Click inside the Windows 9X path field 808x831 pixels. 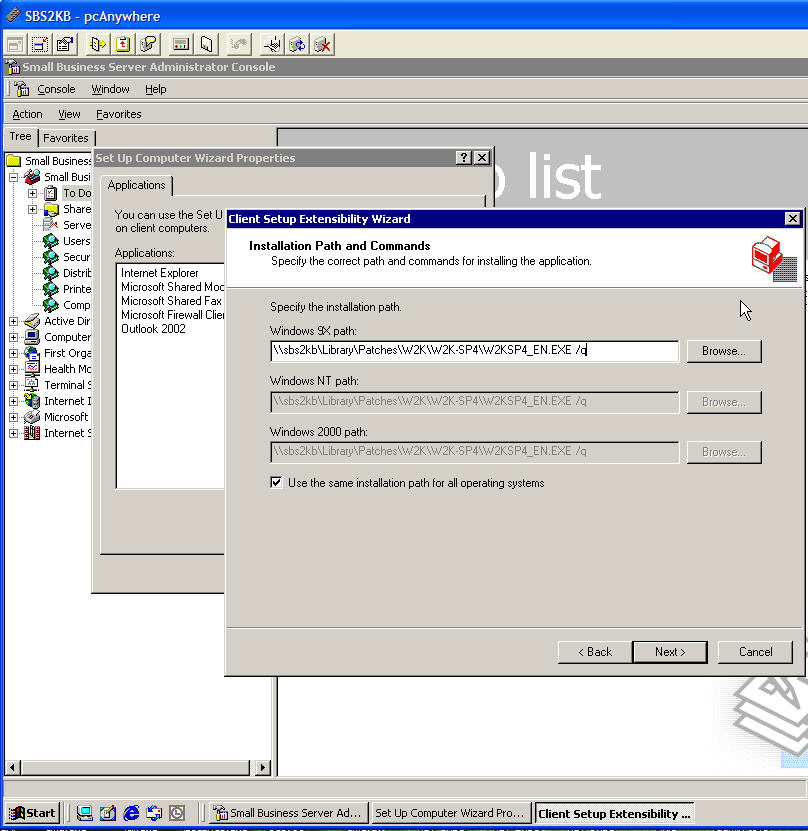click(474, 351)
